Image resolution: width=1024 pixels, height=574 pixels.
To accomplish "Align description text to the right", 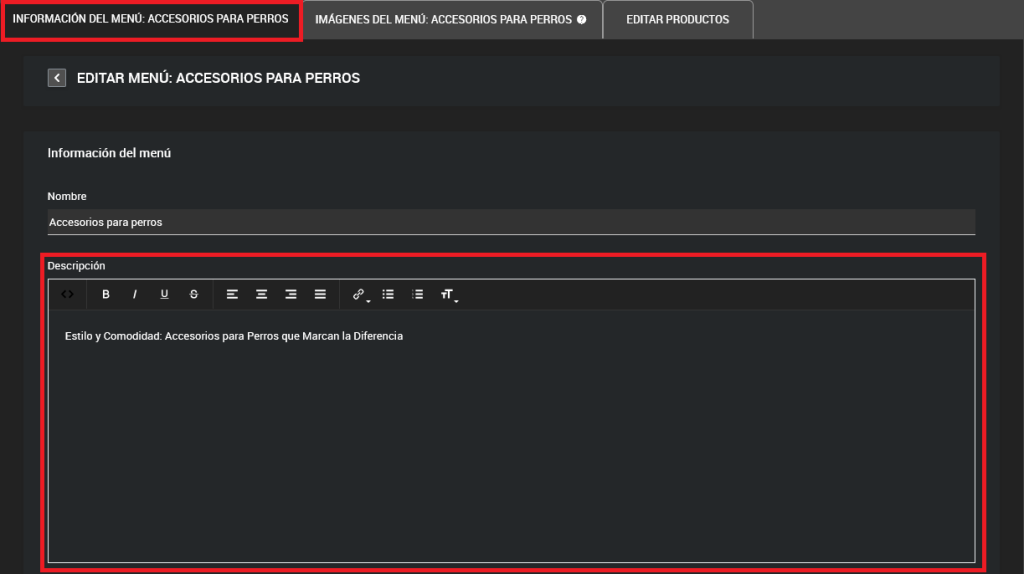I will (x=291, y=294).
